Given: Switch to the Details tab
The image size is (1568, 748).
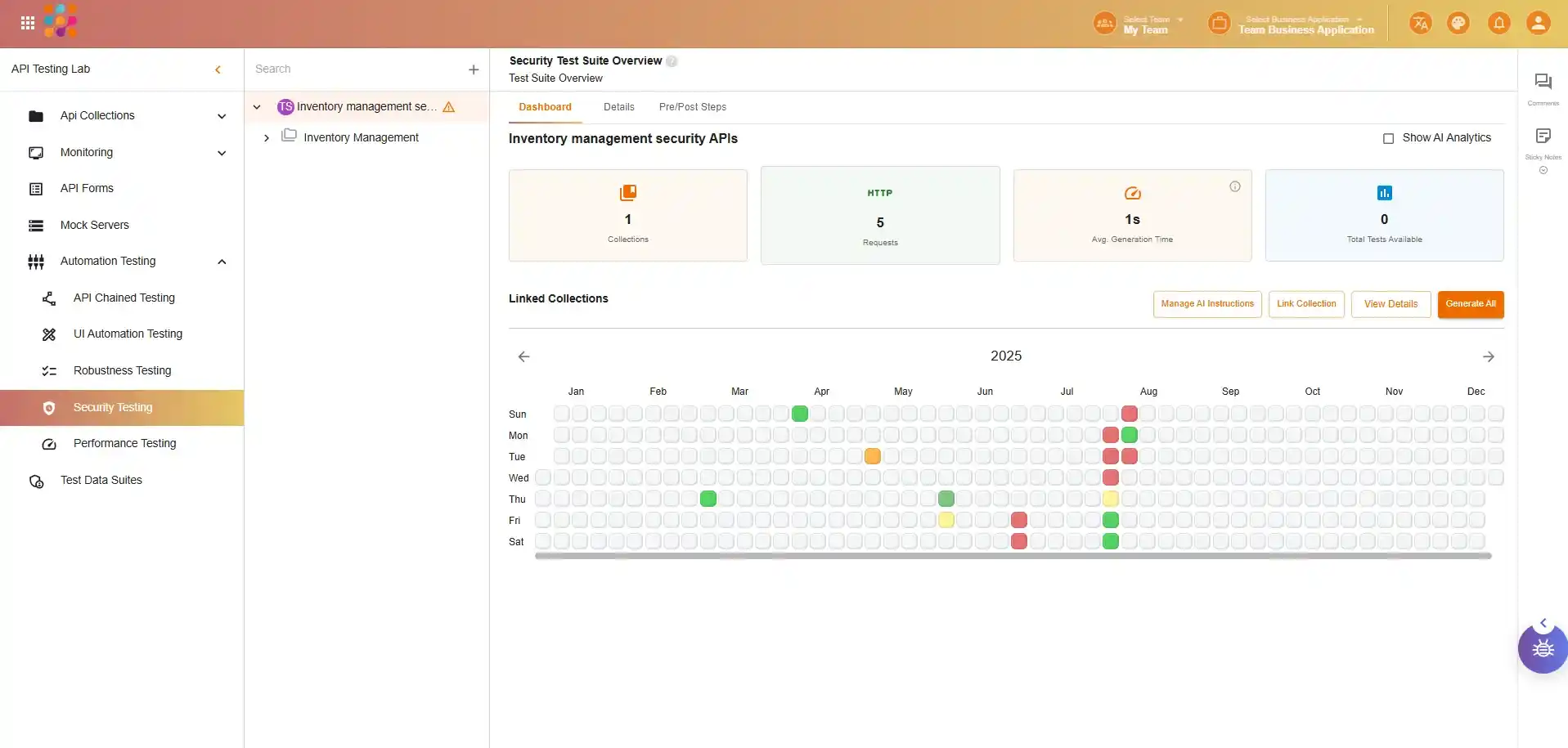Looking at the screenshot, I should click(x=618, y=107).
